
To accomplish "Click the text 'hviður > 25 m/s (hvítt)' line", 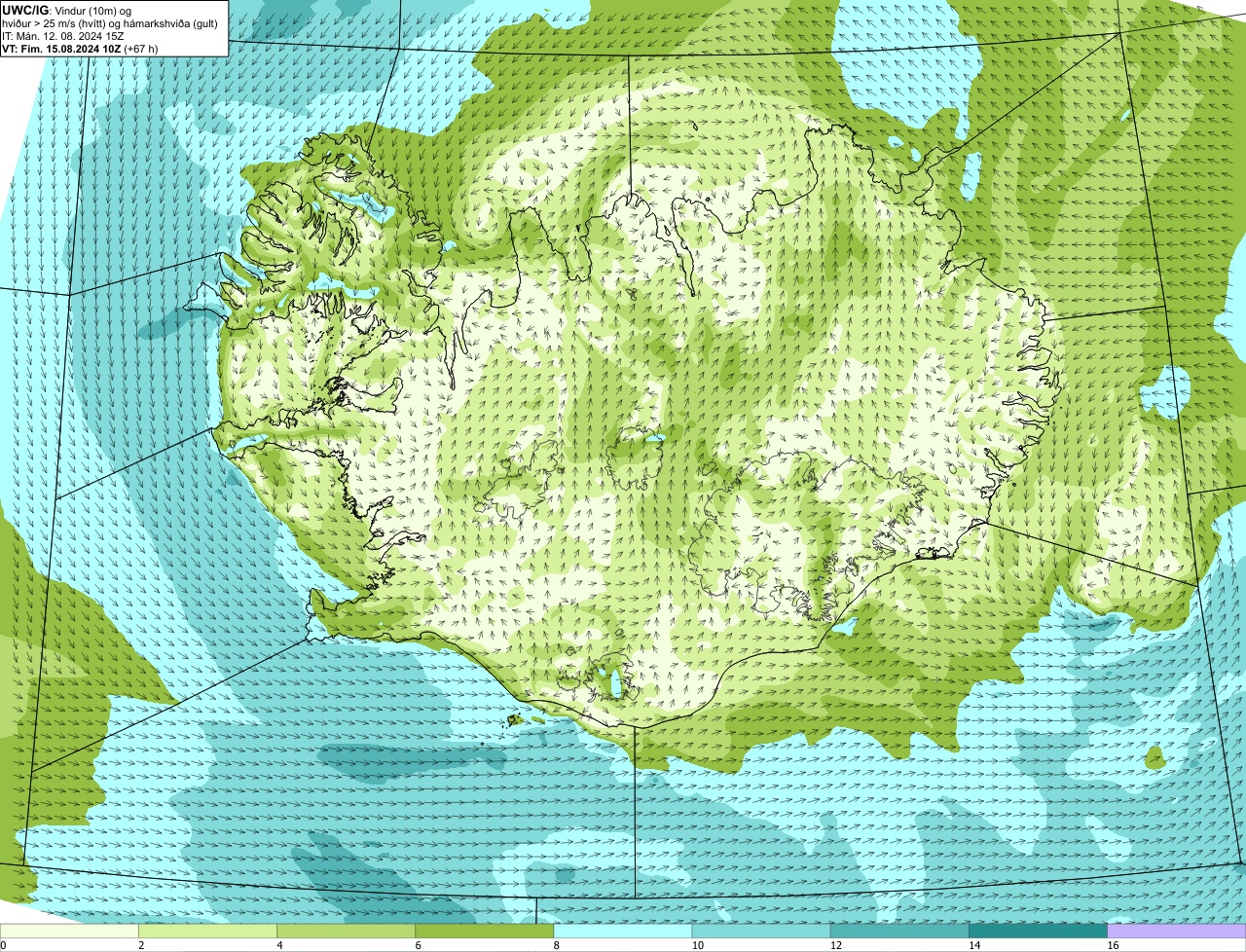I will click(110, 22).
